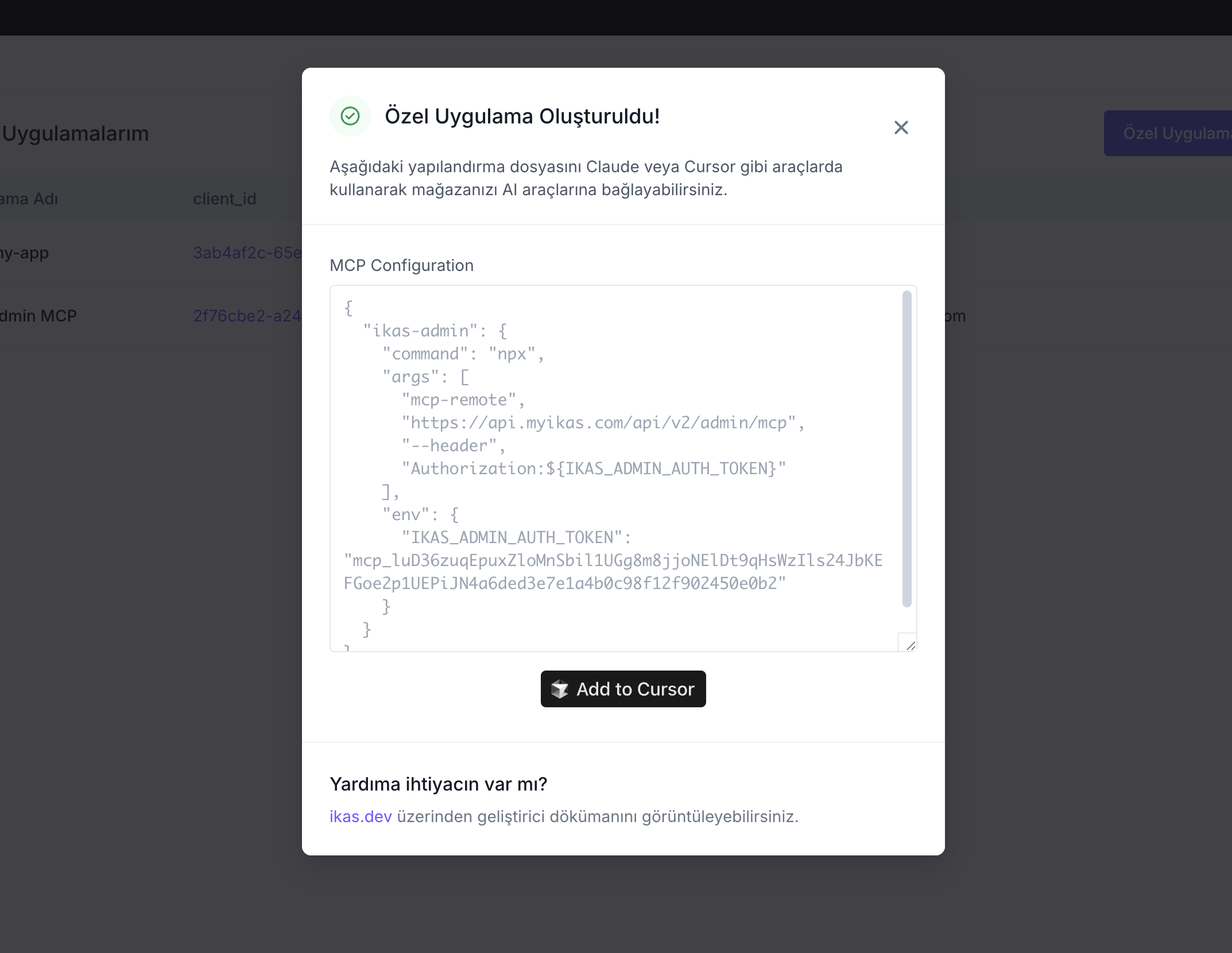Open the 3ab4af2c client_id link

pyautogui.click(x=247, y=253)
